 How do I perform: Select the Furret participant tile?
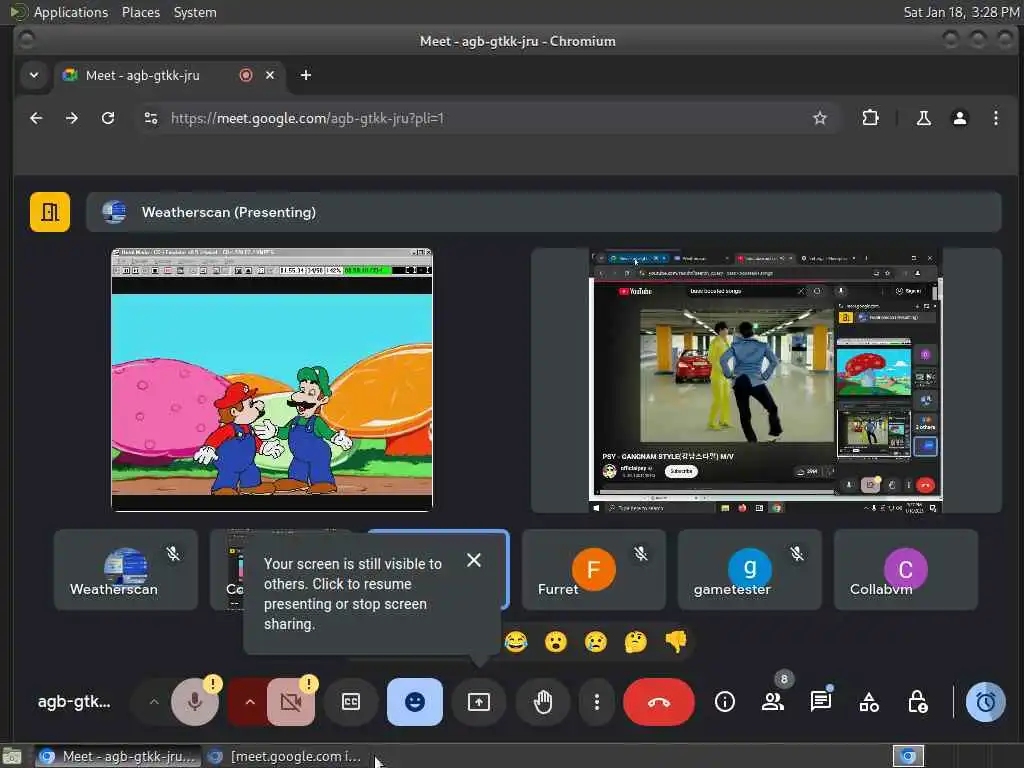[x=594, y=570]
